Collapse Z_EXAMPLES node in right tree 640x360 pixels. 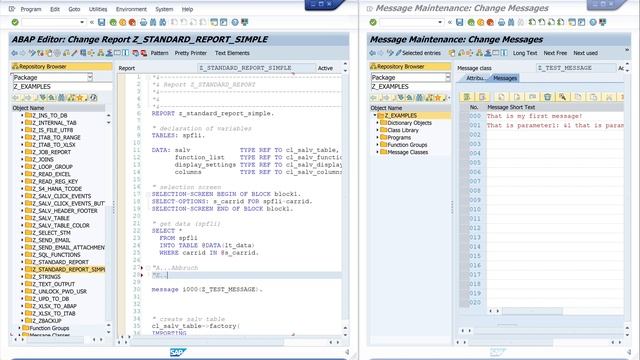click(375, 116)
